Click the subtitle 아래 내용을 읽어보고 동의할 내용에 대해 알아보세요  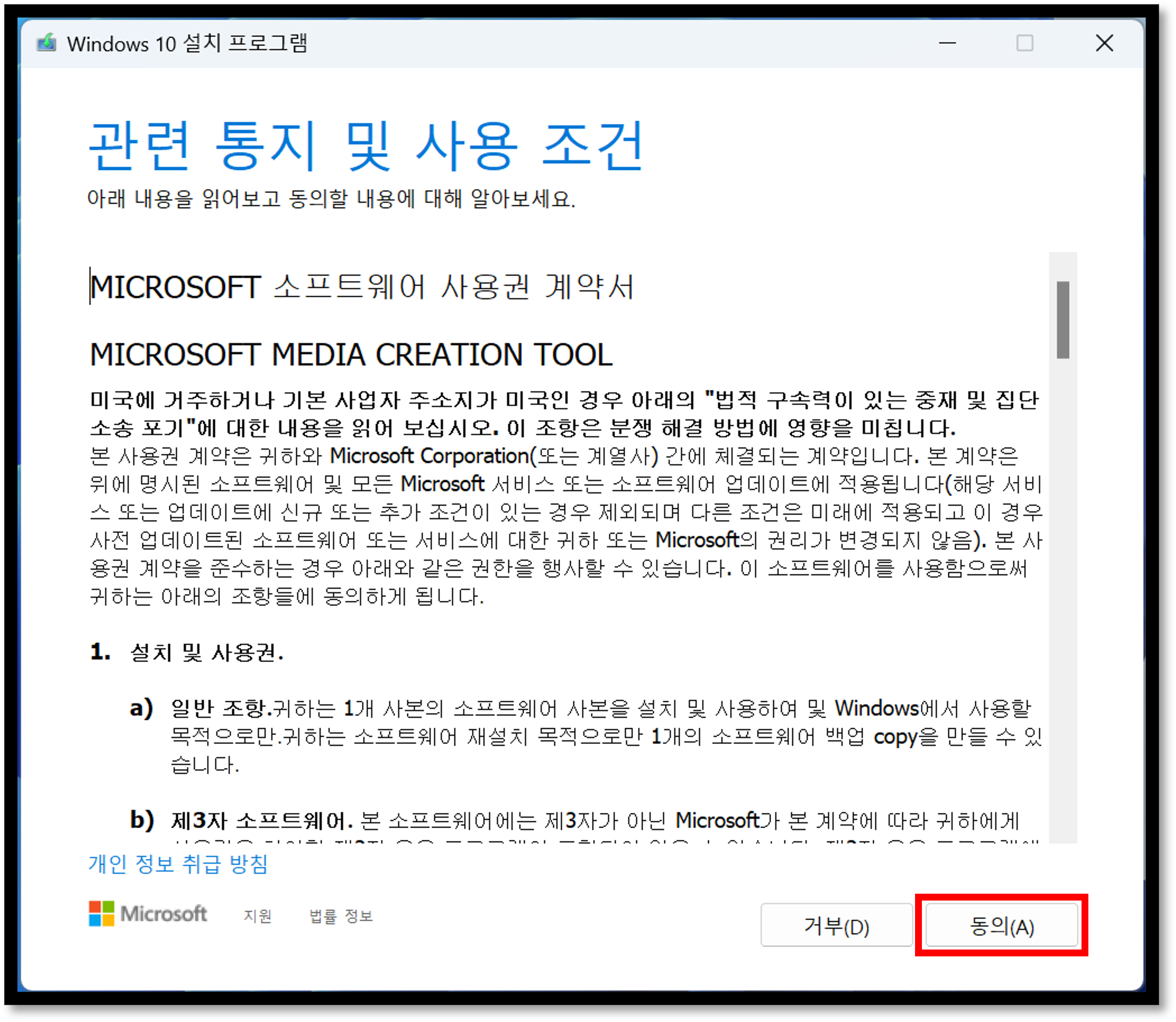(331, 199)
